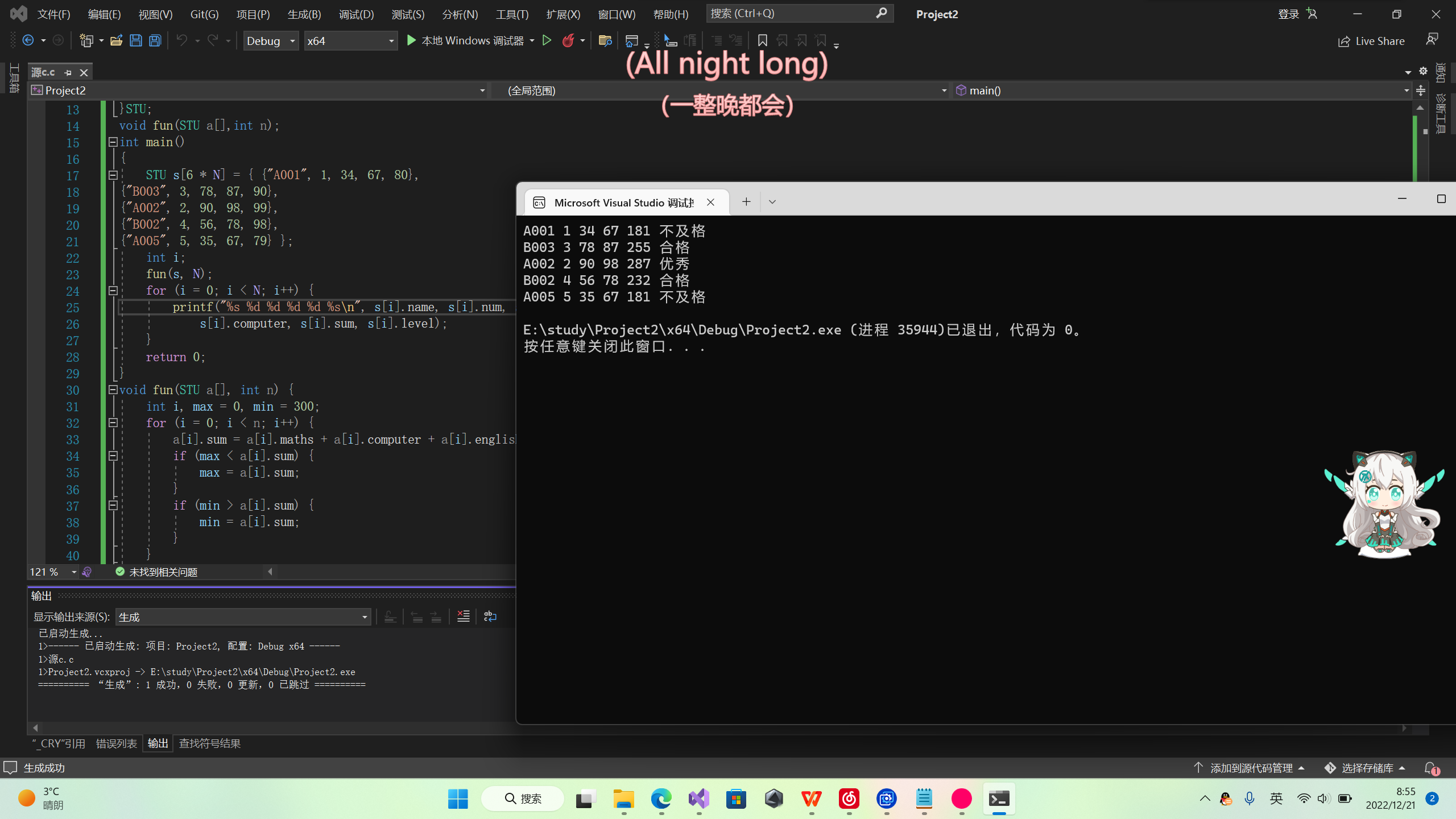Click the Hot Reload flame icon
1456x819 pixels.
[568, 40]
